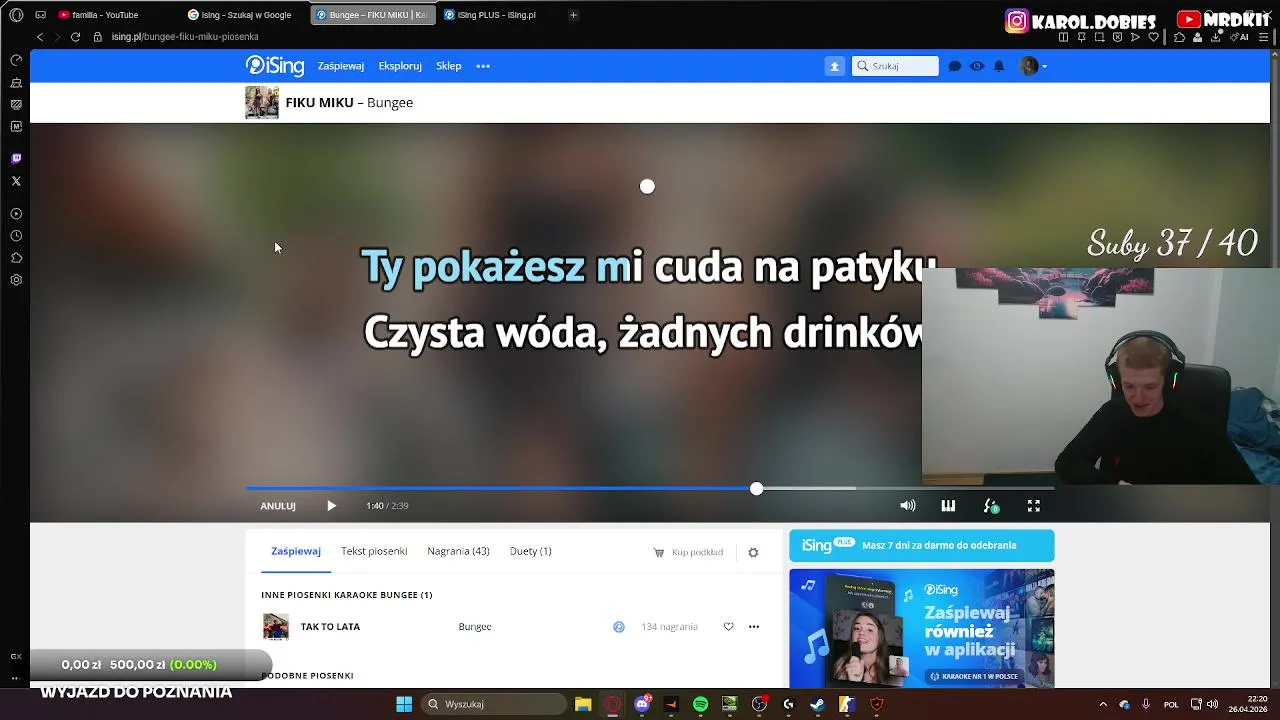Image resolution: width=1280 pixels, height=720 pixels.
Task: Open a new browser tab with plus
Action: pyautogui.click(x=573, y=15)
